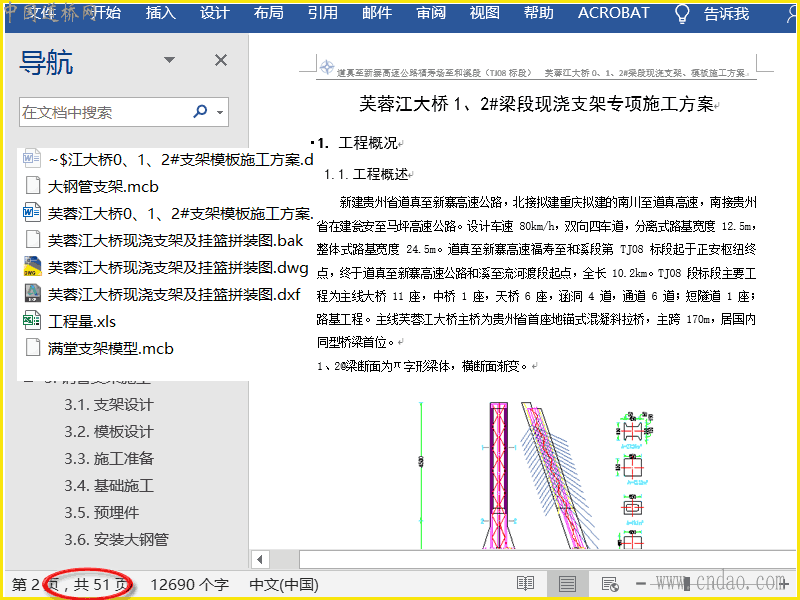This screenshot has height=600, width=800.
Task: Select file 满堂支架模型.mcb
Action: tap(111, 349)
